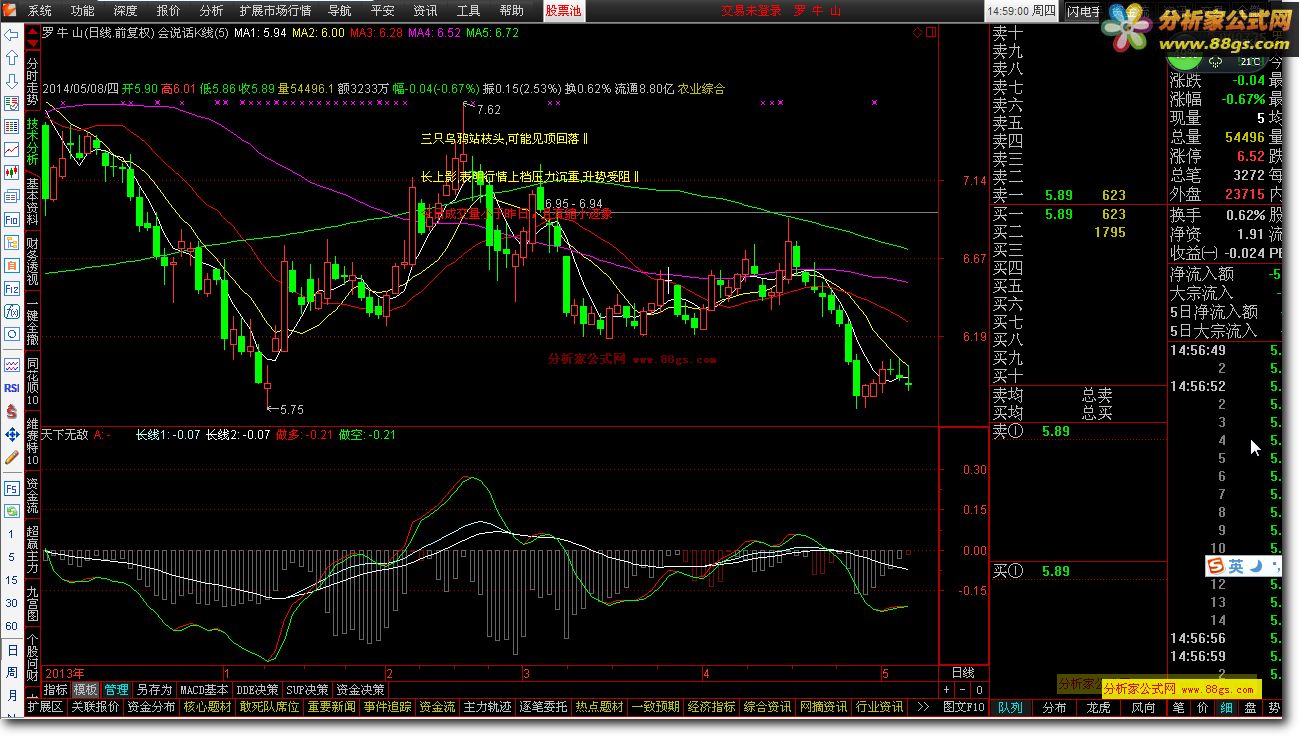Open the 技术分析 vertical tab
The width and height of the screenshot is (1301, 737).
[x=33, y=142]
